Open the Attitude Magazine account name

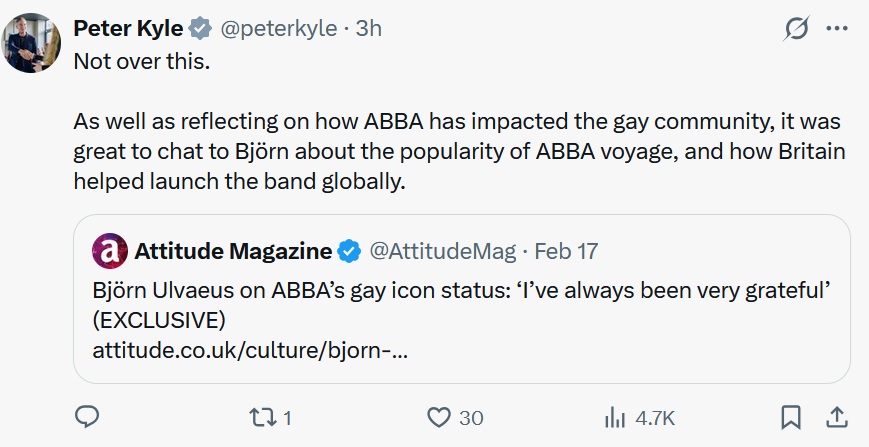coord(232,250)
